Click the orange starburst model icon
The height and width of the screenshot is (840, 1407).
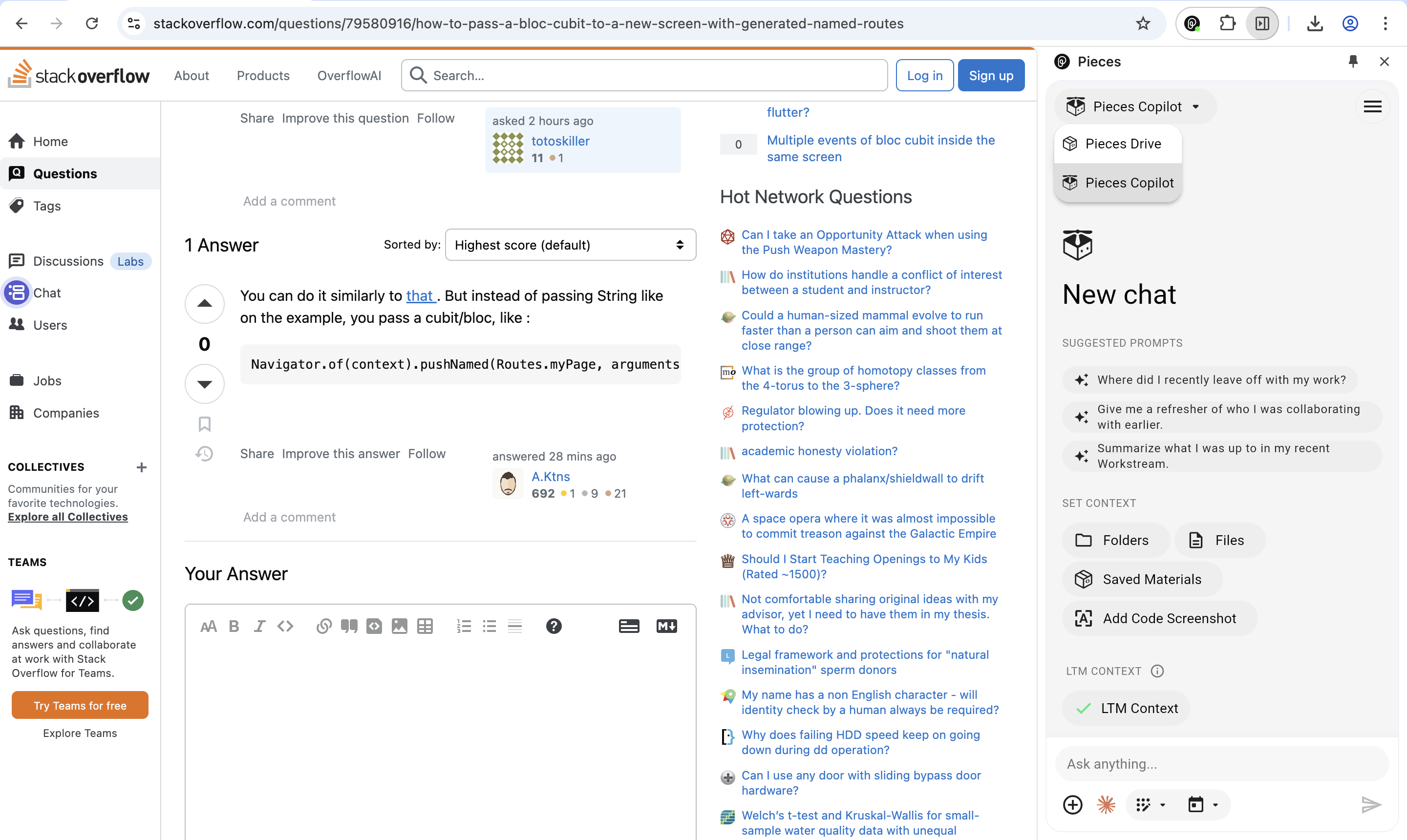click(1107, 805)
